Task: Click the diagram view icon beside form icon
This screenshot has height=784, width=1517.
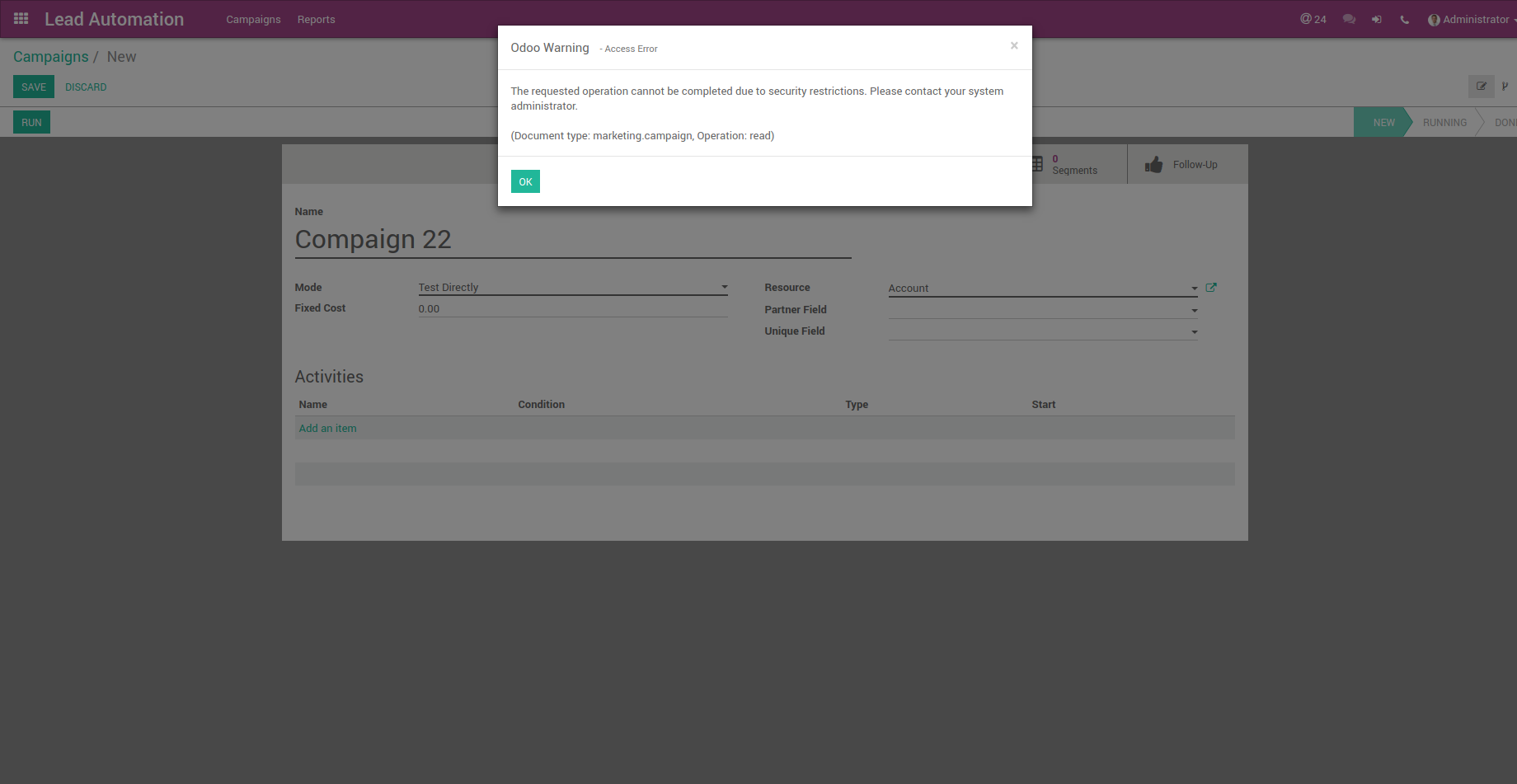Action: pos(1505,86)
